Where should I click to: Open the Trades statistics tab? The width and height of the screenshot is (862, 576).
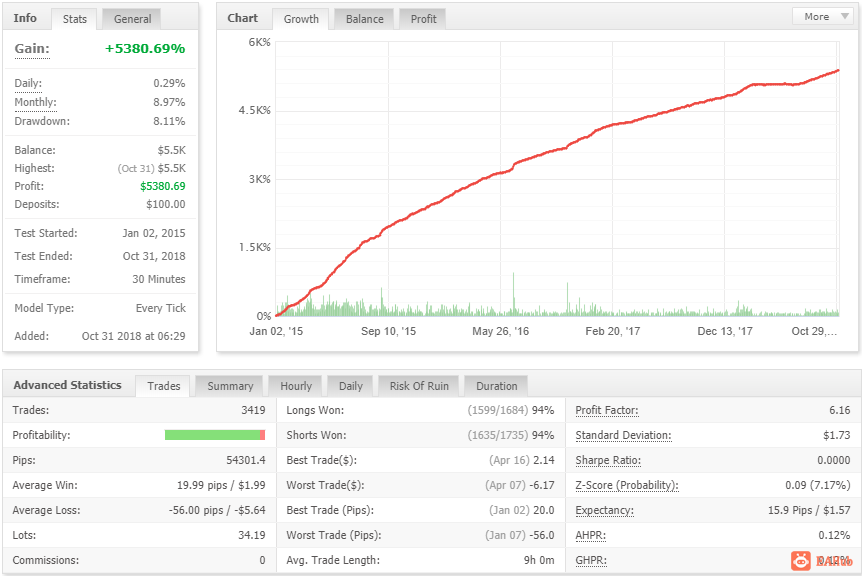[163, 386]
